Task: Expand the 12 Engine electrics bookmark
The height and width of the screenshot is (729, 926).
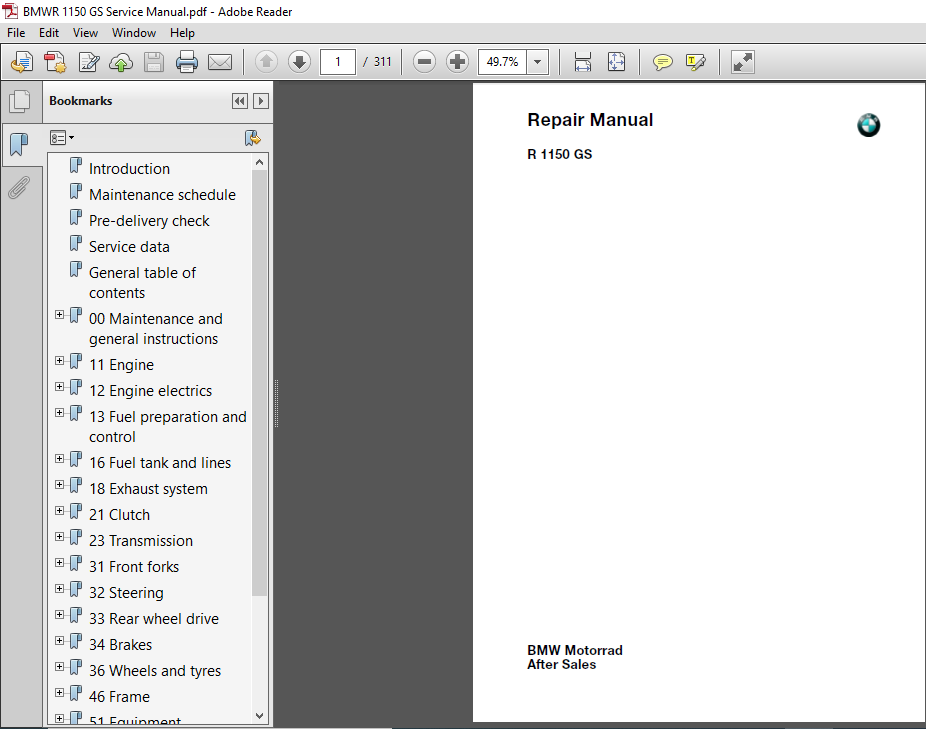Action: click(60, 386)
